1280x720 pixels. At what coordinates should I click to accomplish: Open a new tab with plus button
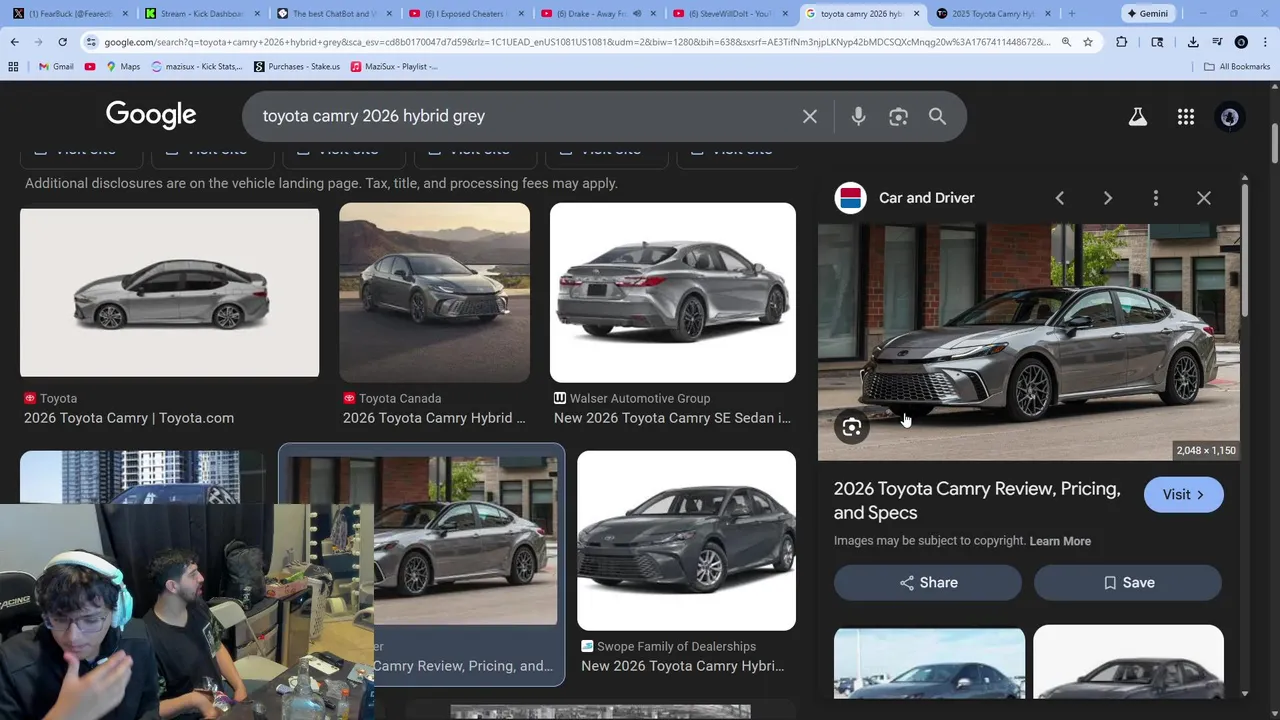tap(1072, 13)
